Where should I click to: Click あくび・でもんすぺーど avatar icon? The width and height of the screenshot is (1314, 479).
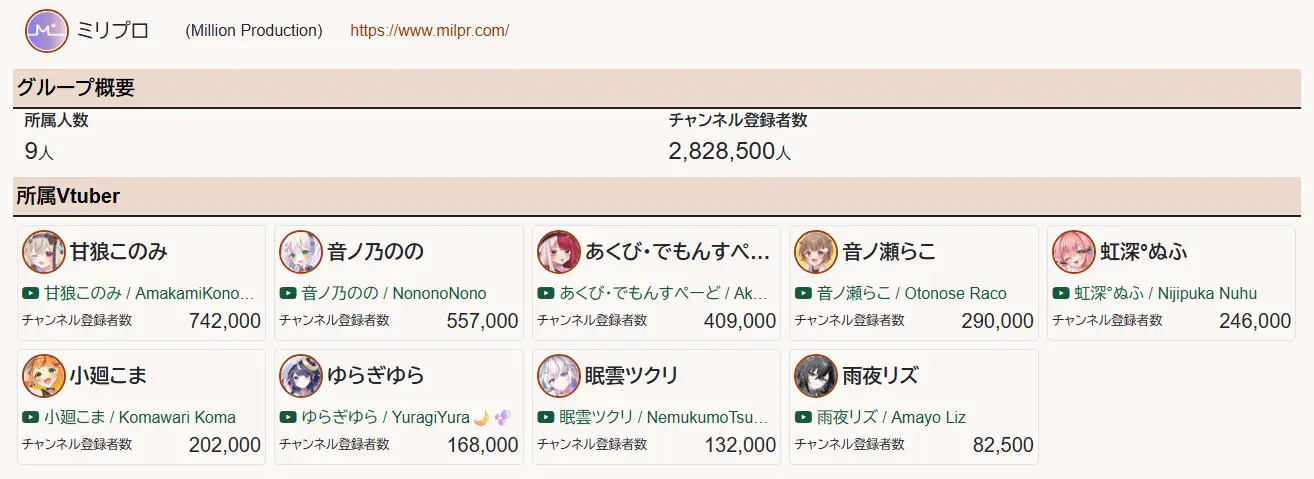[x=559, y=252]
